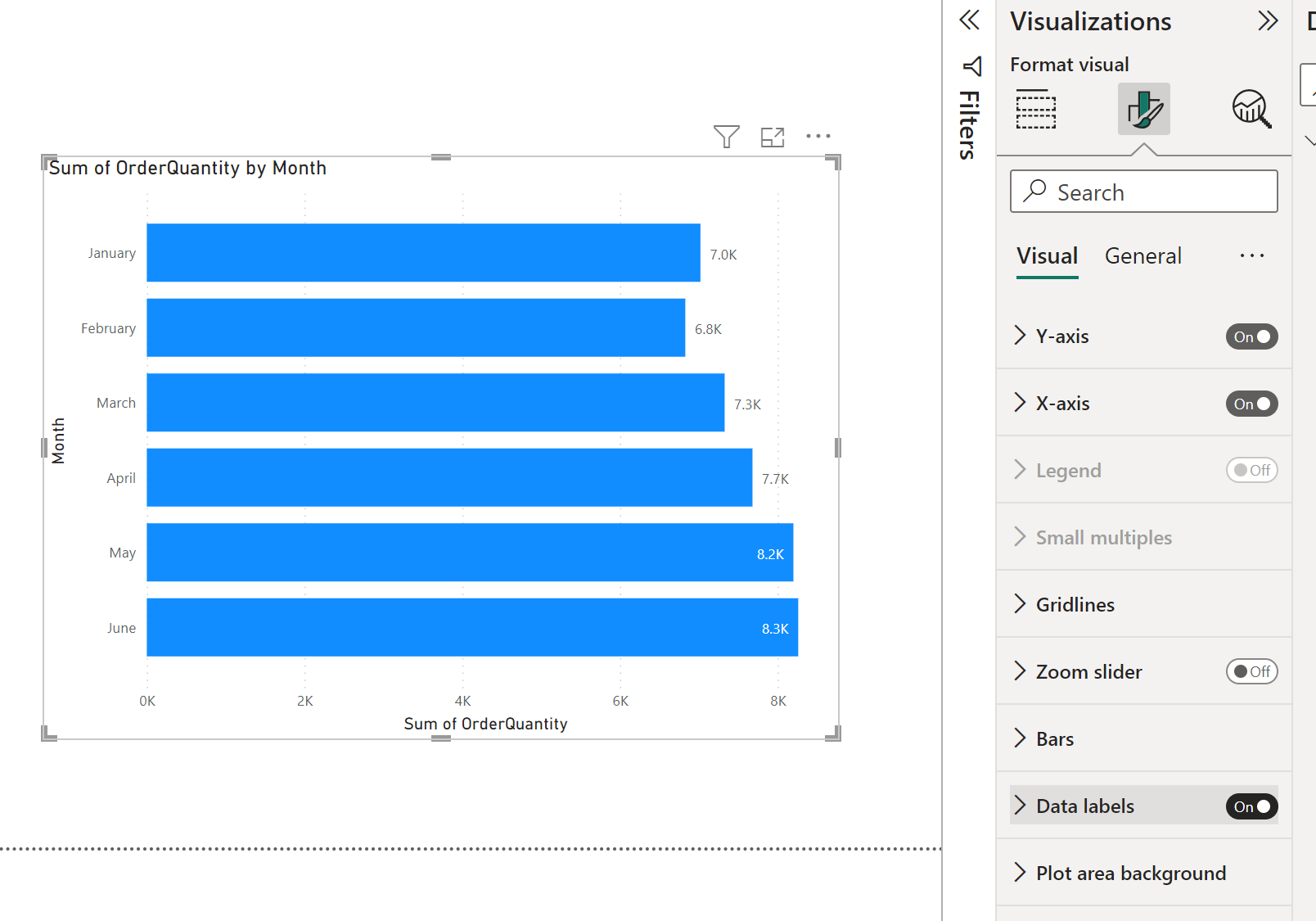Open the chart's More options ellipsis

click(818, 137)
